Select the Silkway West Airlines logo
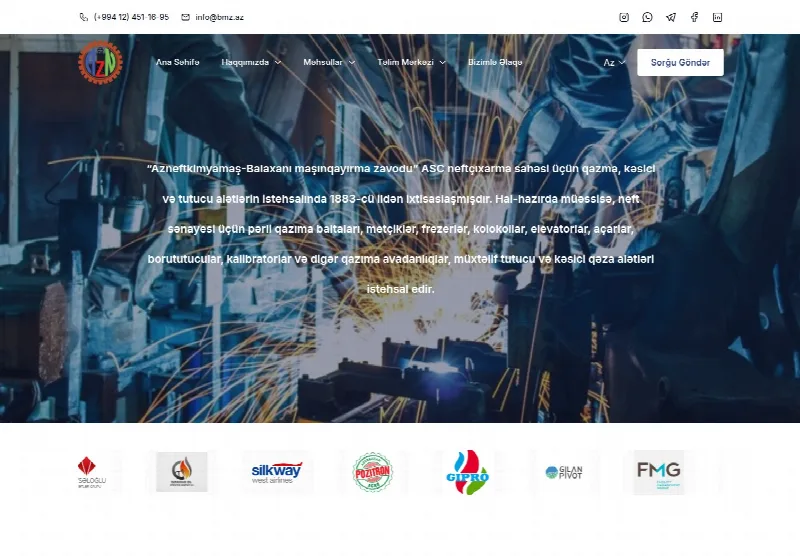The image size is (800, 556). pyautogui.click(x=277, y=472)
